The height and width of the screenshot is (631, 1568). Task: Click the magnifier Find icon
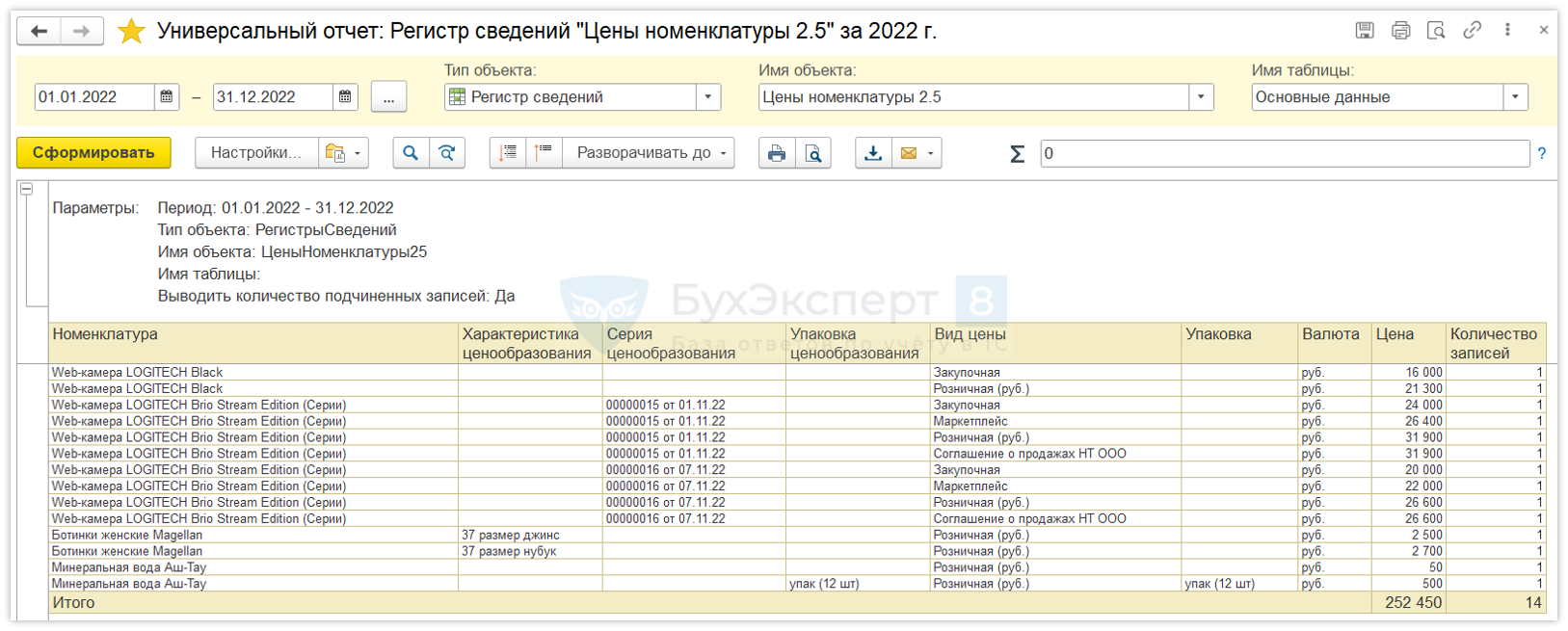point(411,153)
